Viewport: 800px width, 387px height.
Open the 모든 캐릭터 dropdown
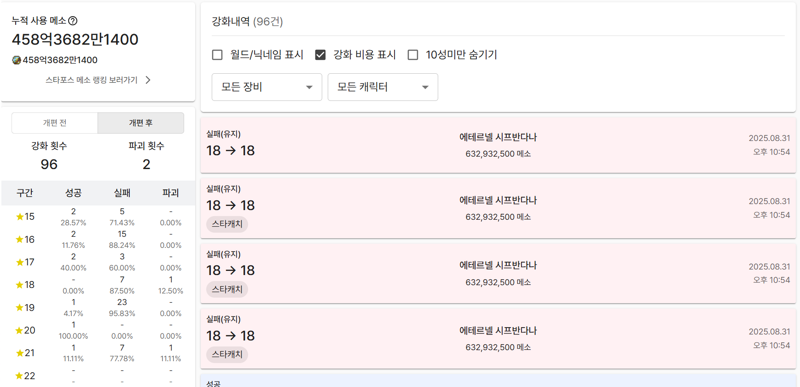point(383,87)
